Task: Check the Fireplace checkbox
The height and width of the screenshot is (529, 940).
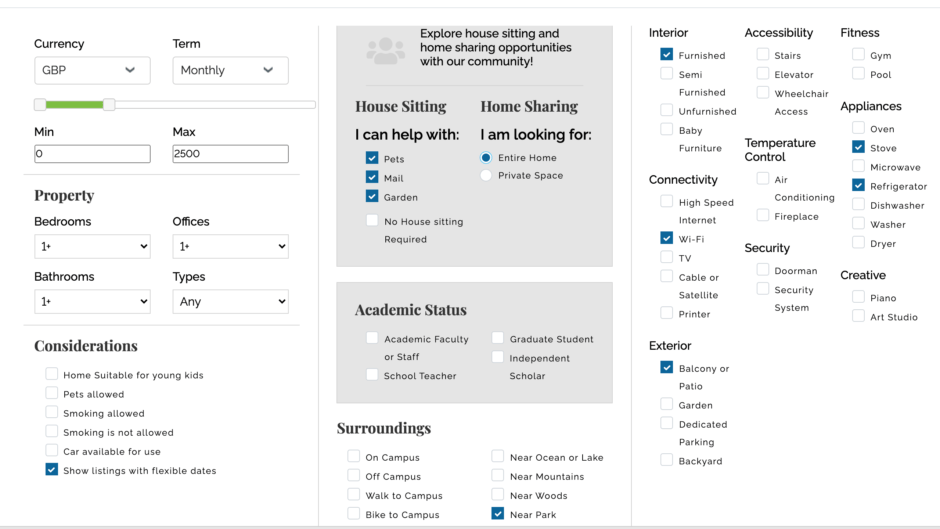Action: point(763,215)
